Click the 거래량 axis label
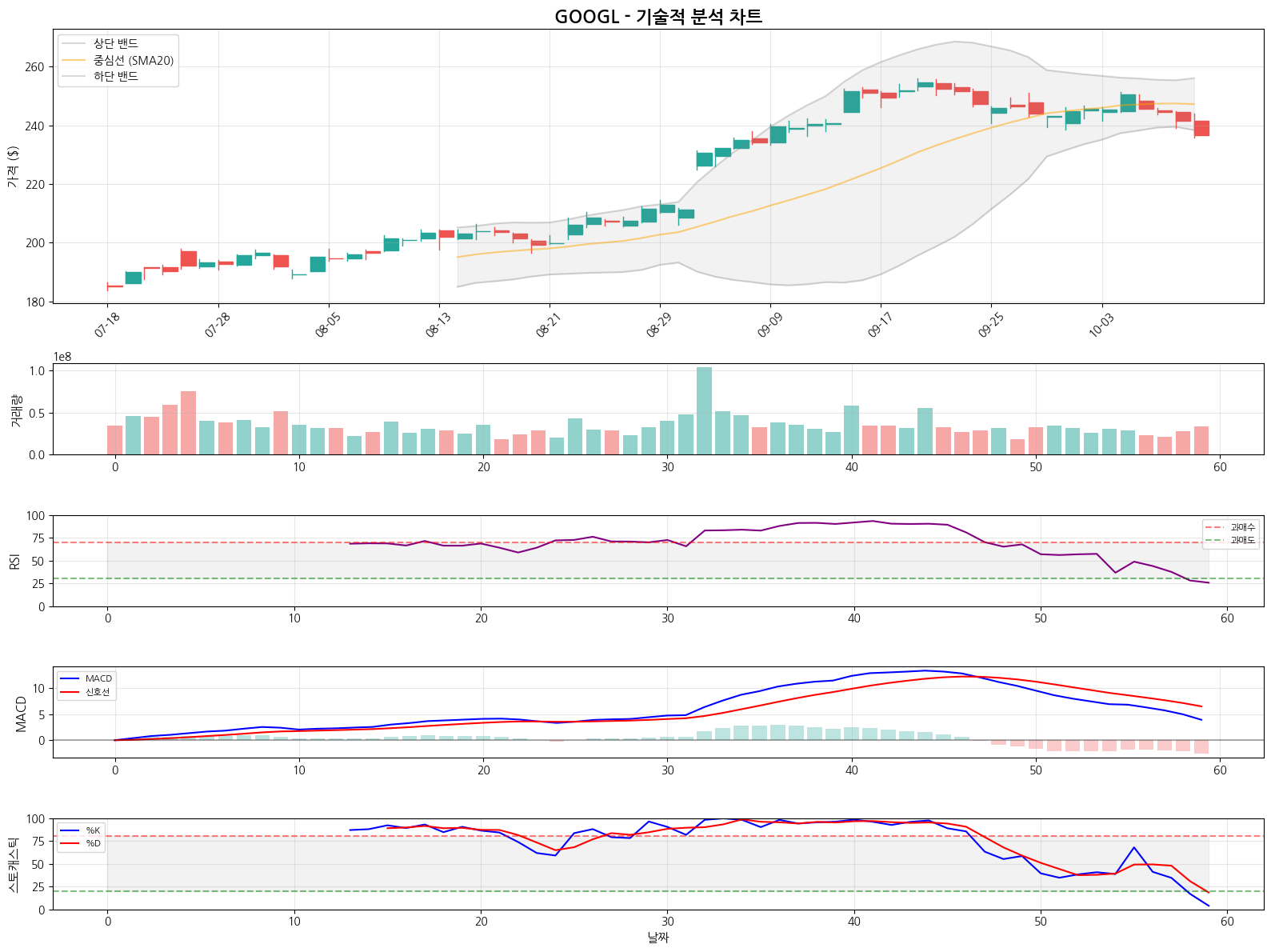1271x952 pixels. [x=17, y=410]
